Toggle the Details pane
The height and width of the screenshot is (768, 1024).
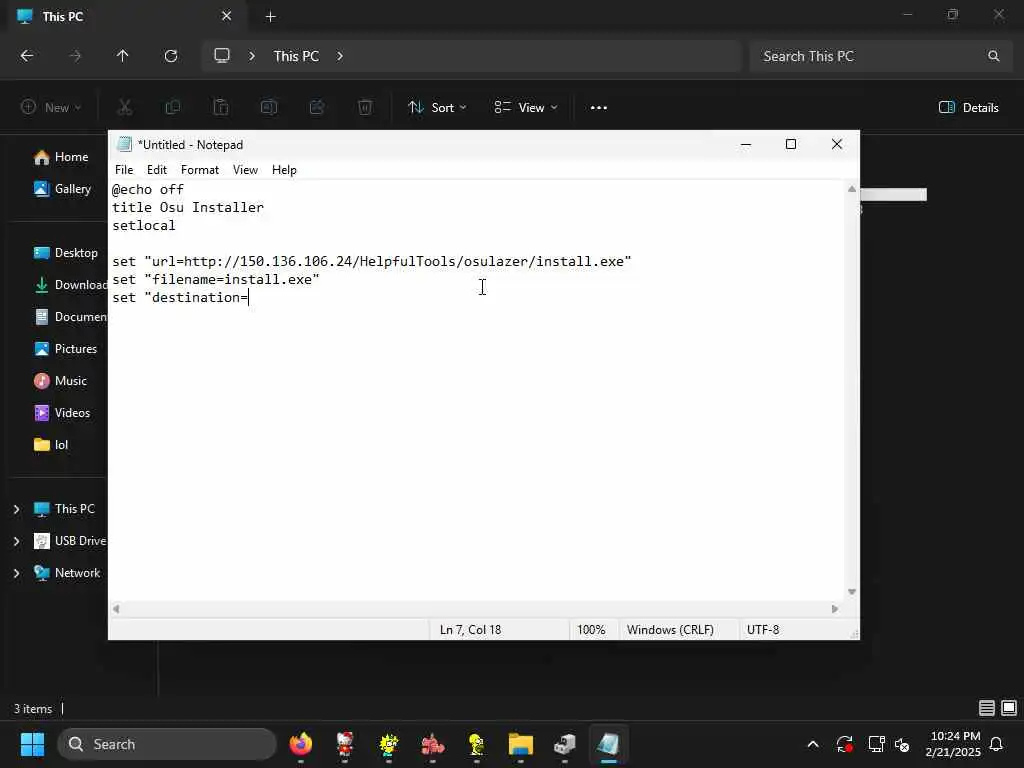click(968, 108)
